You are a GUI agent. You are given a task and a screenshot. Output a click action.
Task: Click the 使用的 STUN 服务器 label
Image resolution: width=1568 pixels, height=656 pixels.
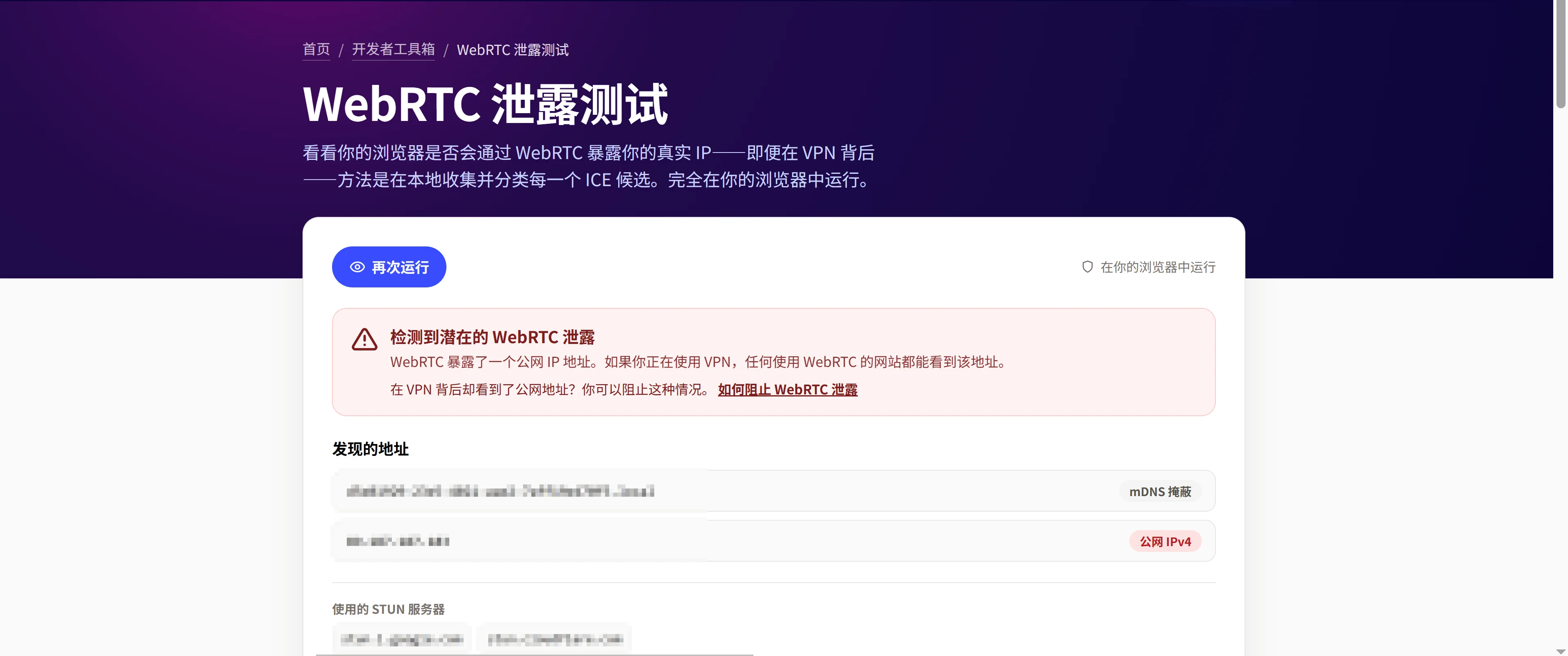point(388,609)
